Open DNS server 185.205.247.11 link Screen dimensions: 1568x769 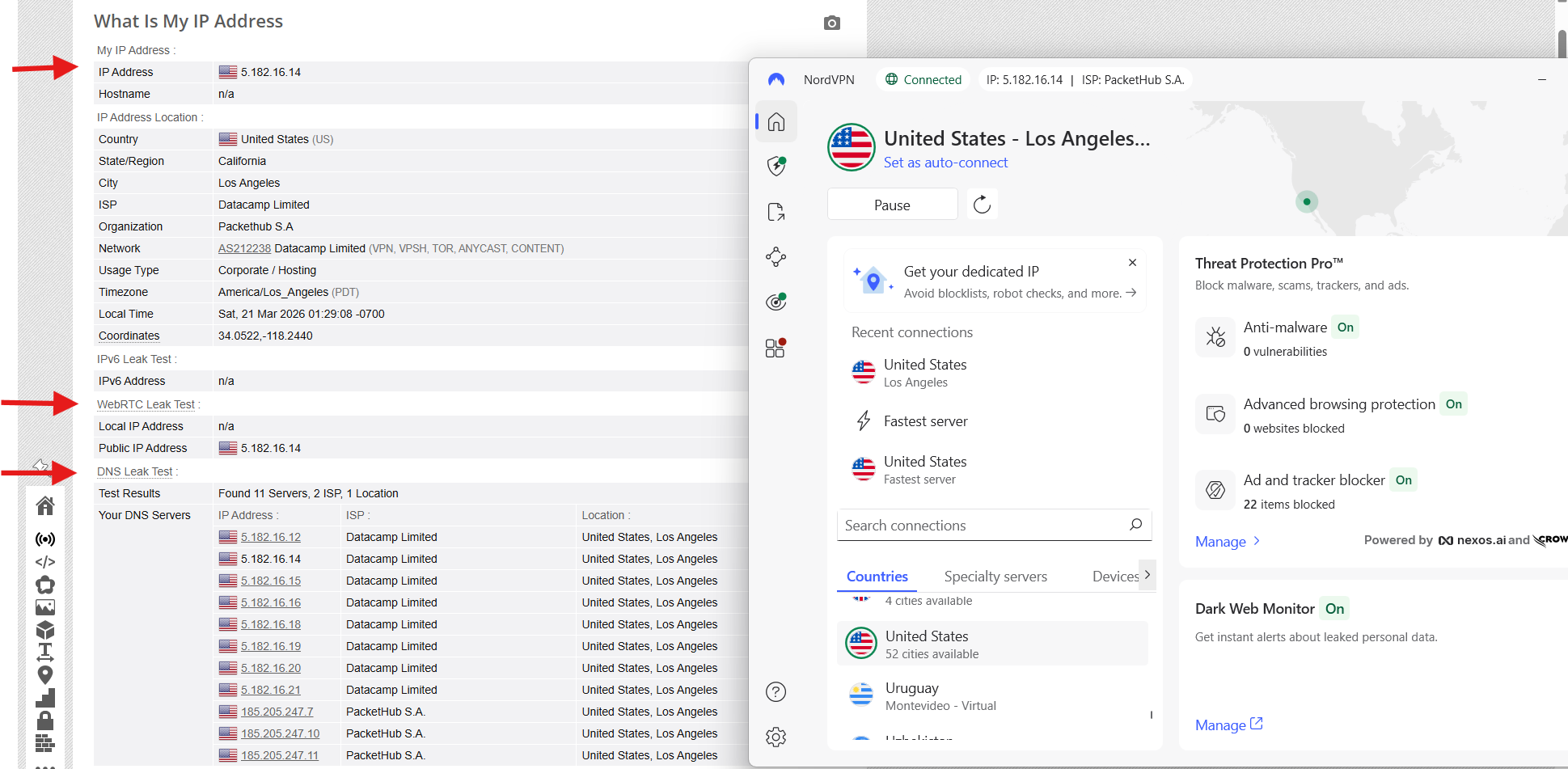[280, 755]
